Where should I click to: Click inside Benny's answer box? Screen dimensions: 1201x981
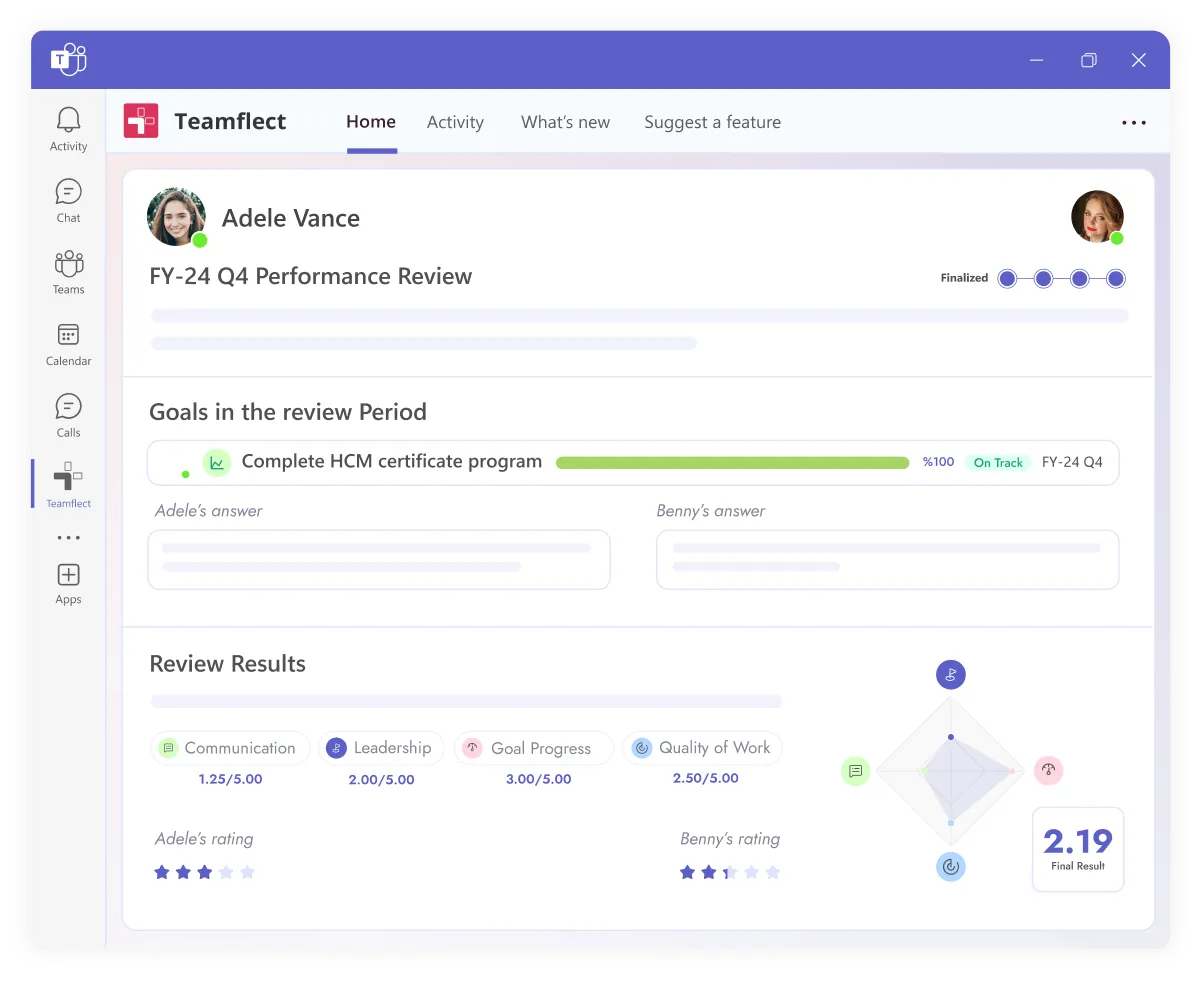(x=887, y=559)
